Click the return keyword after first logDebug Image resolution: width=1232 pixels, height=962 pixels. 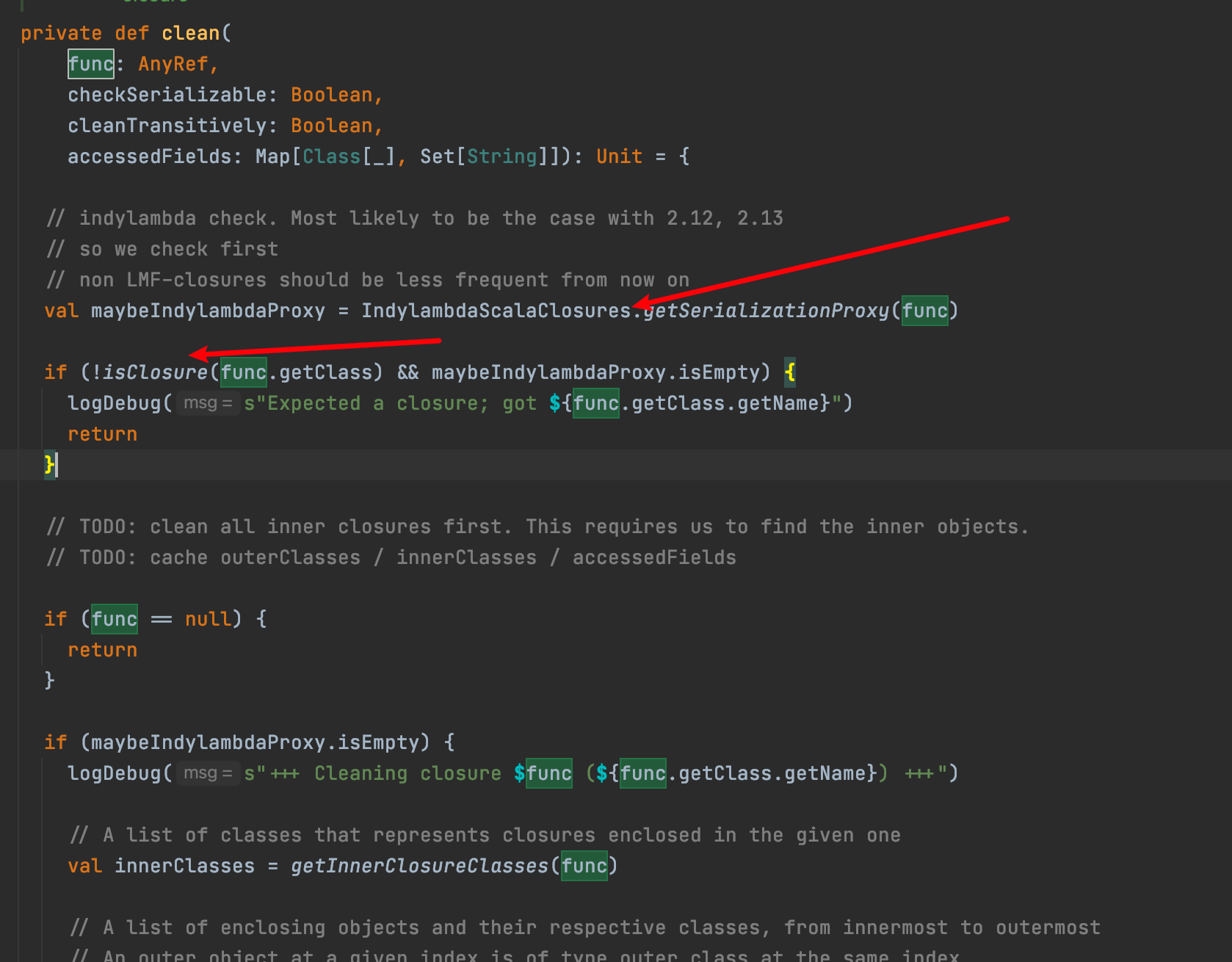pyautogui.click(x=102, y=433)
